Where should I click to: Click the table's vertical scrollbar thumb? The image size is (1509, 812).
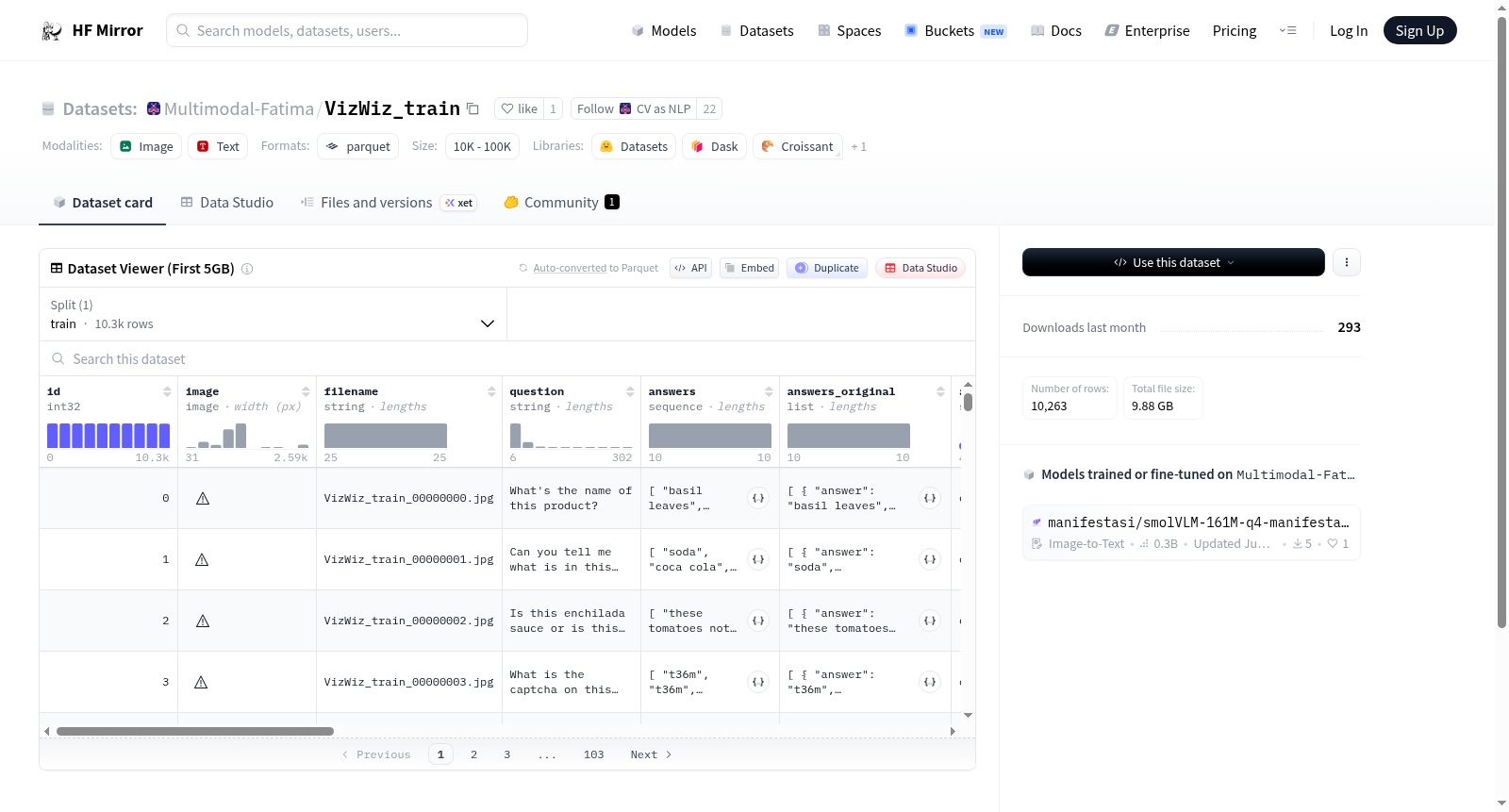pyautogui.click(x=968, y=403)
